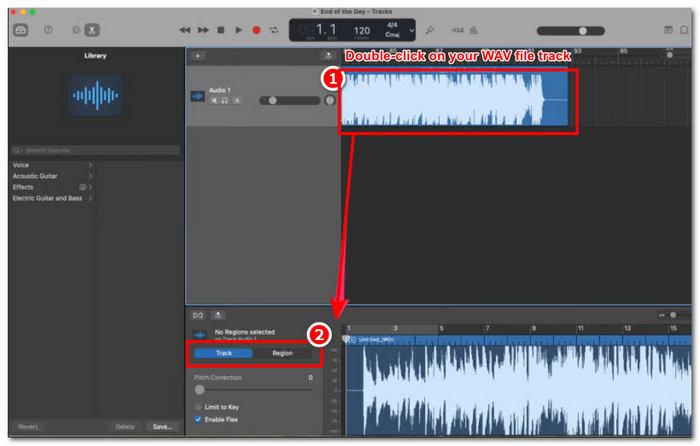Adjust the Audio 1 track volume slider

tap(289, 100)
